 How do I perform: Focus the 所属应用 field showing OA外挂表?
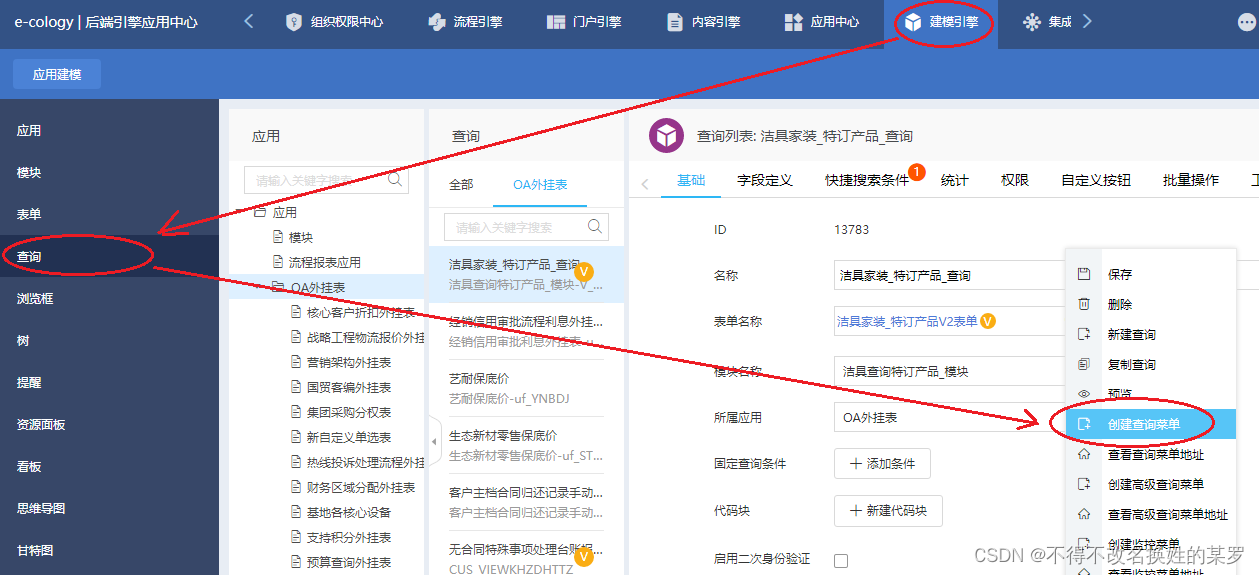pos(950,418)
